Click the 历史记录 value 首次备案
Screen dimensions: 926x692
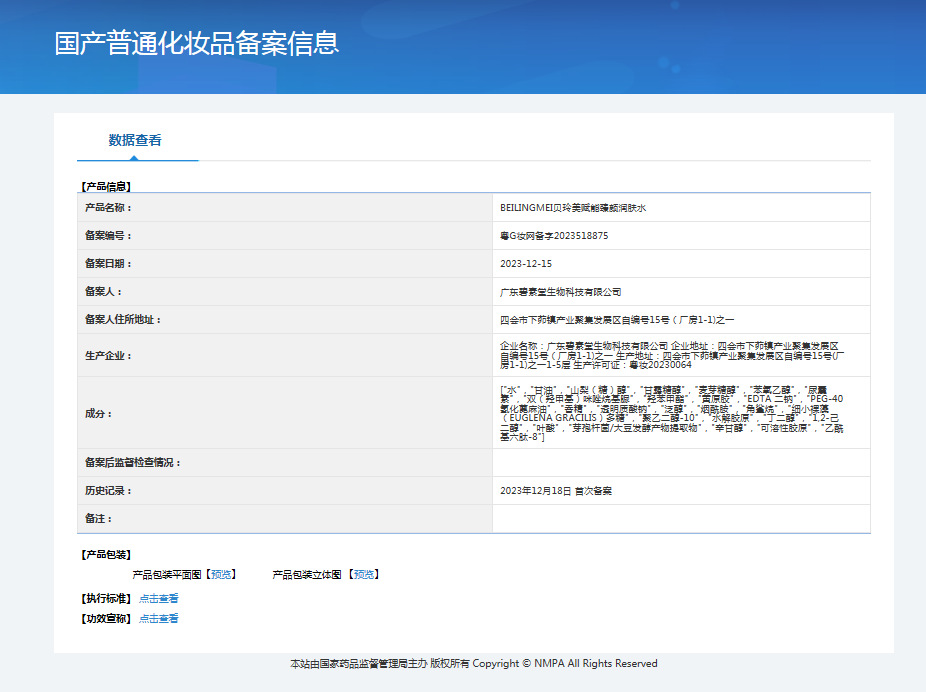pyautogui.click(x=555, y=491)
